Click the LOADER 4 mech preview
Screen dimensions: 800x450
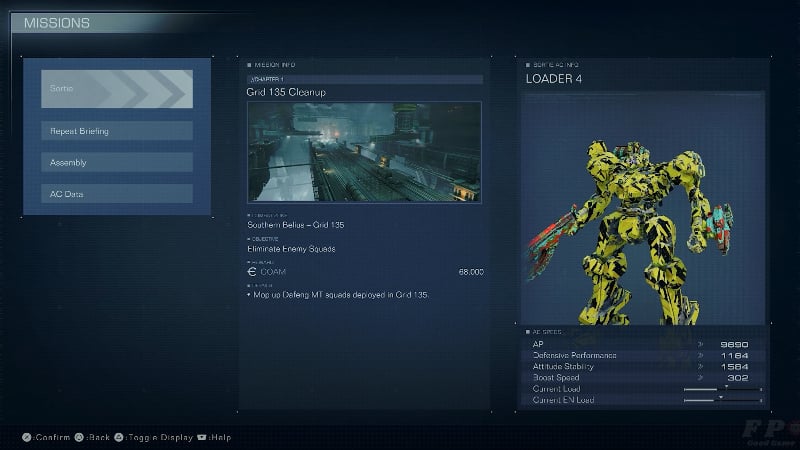[642, 208]
